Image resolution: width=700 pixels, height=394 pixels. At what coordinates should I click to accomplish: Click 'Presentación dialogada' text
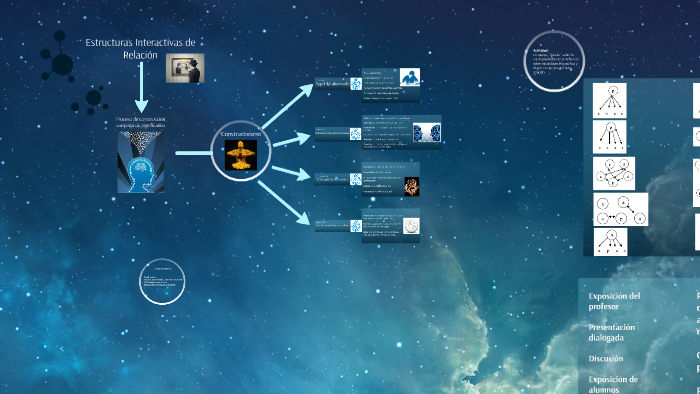[x=612, y=332]
